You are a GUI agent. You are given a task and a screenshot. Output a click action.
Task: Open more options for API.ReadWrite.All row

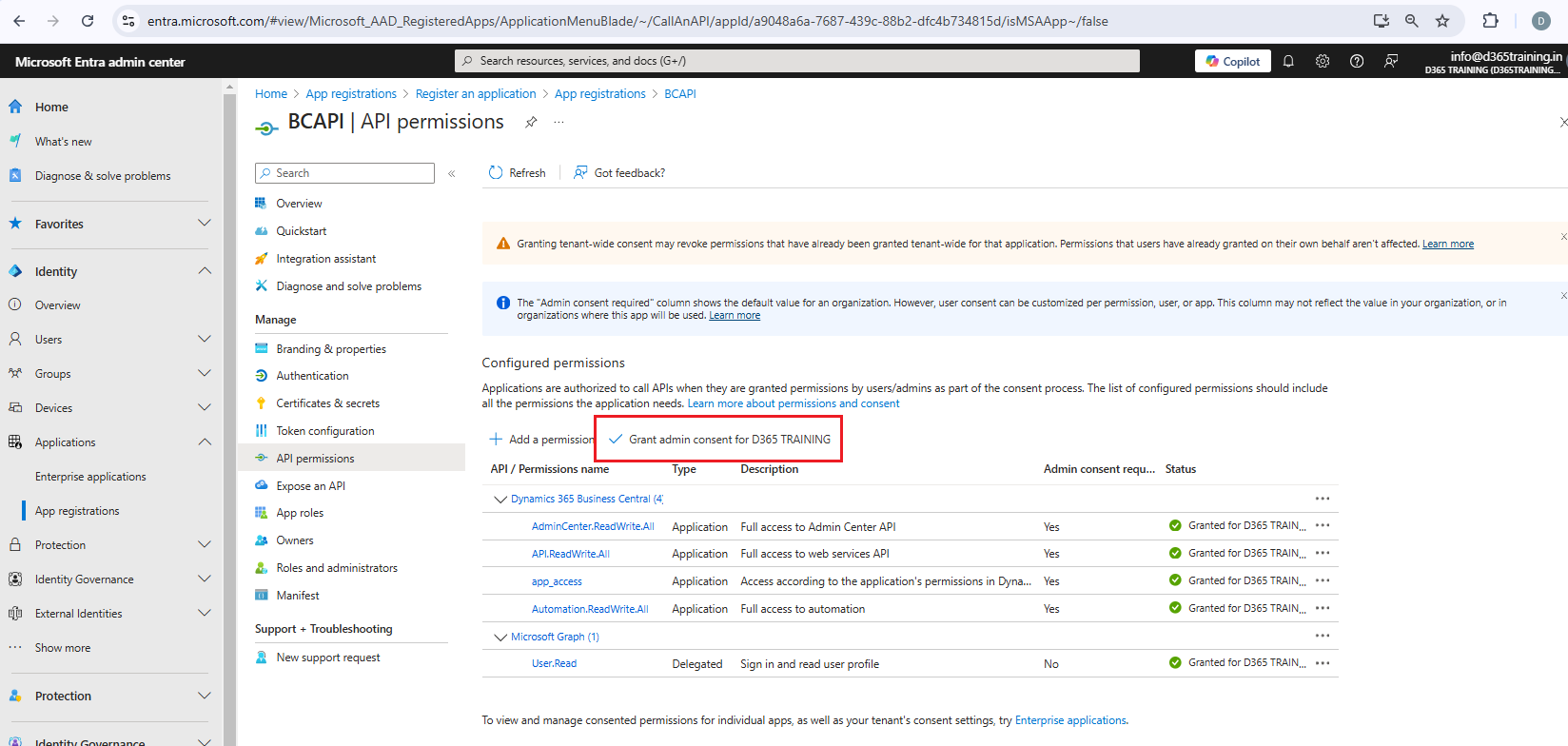1323,553
